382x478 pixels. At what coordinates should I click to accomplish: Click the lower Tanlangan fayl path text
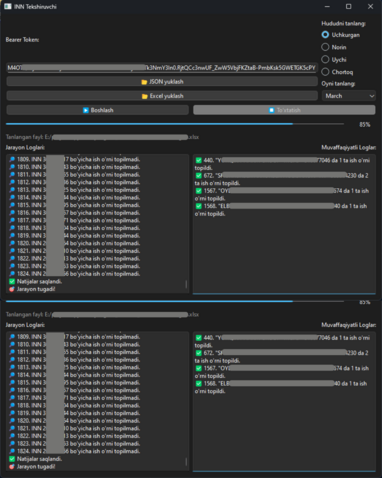(x=102, y=314)
